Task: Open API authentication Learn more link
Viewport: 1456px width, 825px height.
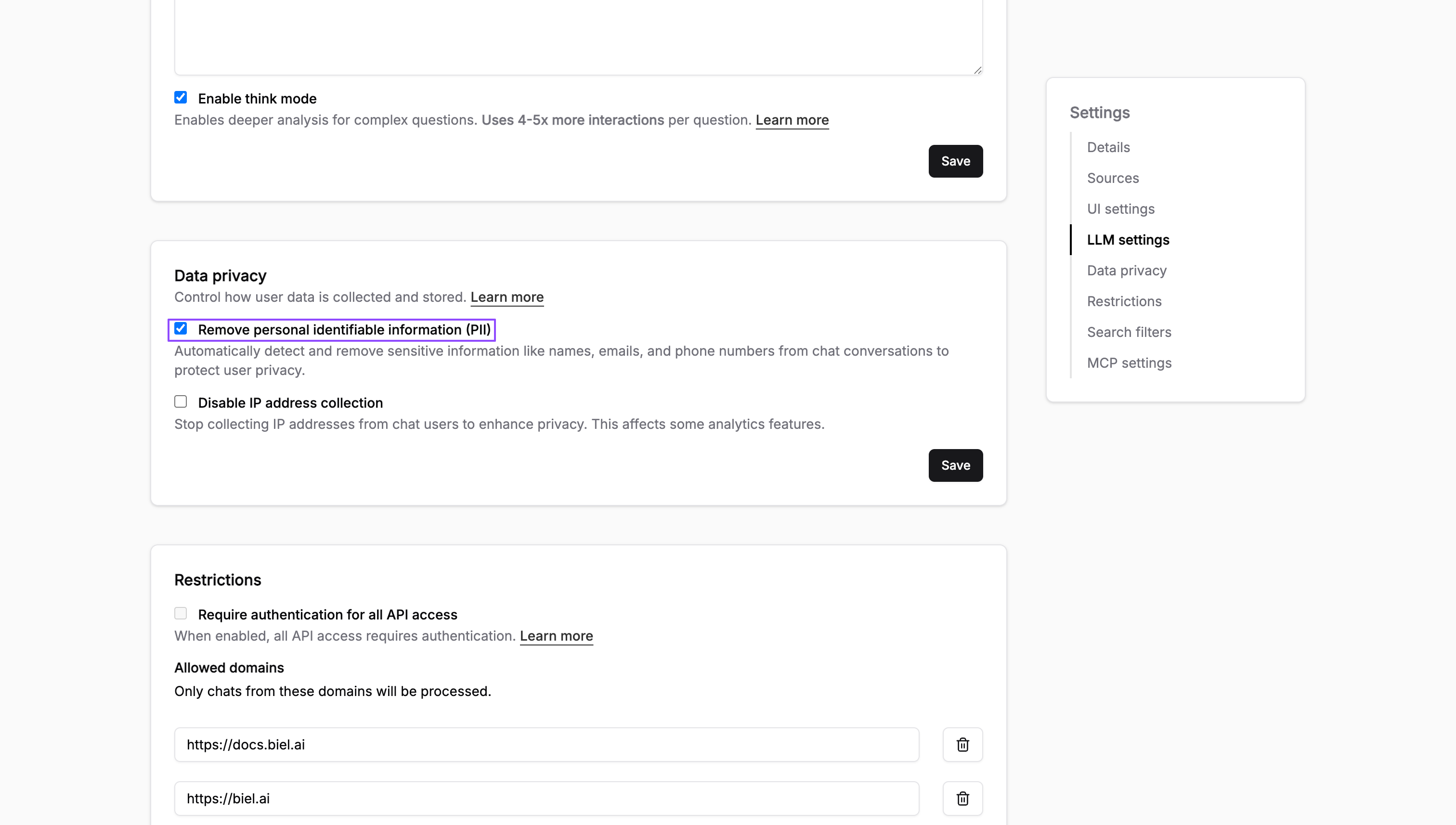Action: [x=556, y=636]
